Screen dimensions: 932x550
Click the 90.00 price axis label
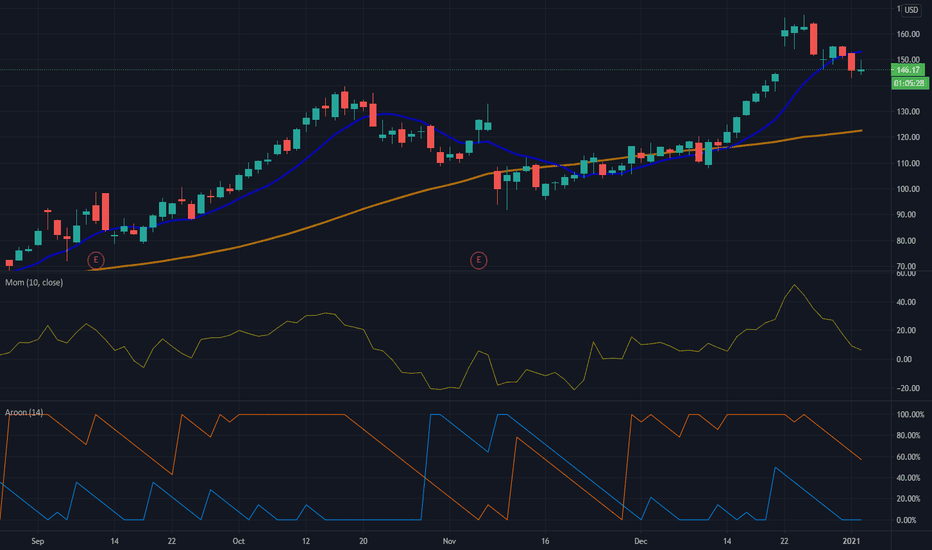coord(908,214)
